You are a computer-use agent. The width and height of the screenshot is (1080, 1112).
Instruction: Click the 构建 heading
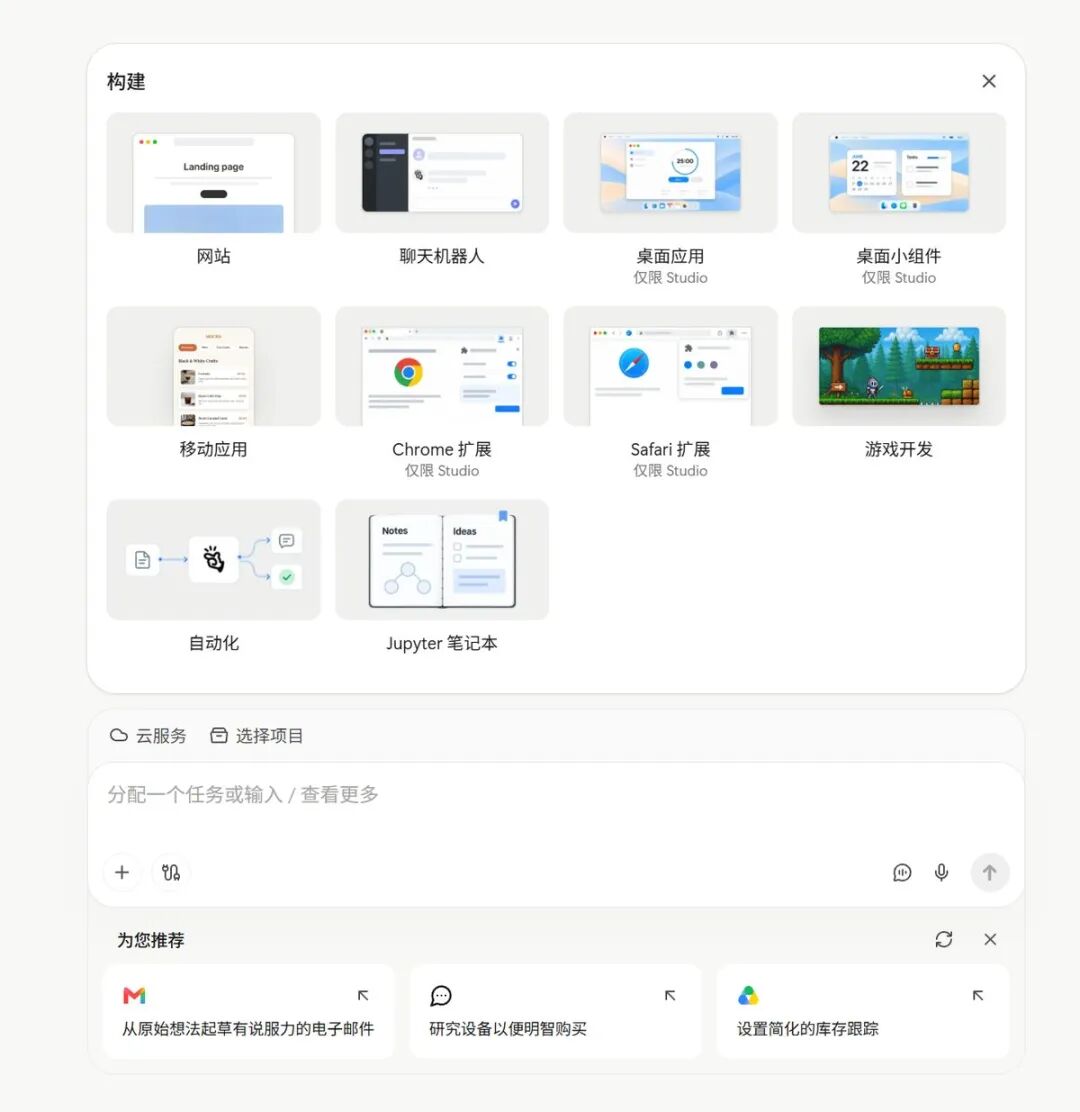[x=126, y=82]
